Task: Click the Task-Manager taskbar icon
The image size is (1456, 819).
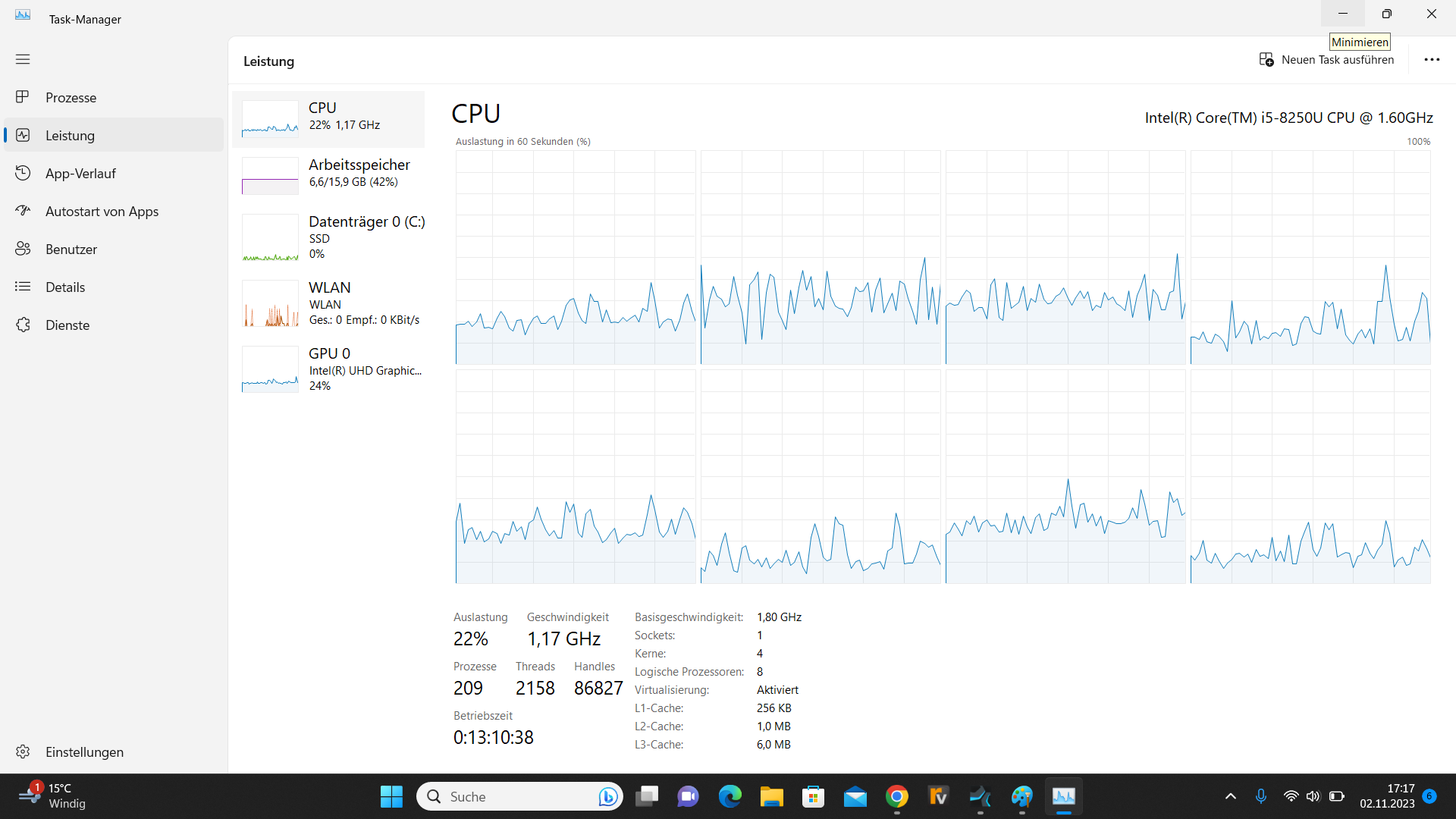Action: pos(1064,796)
